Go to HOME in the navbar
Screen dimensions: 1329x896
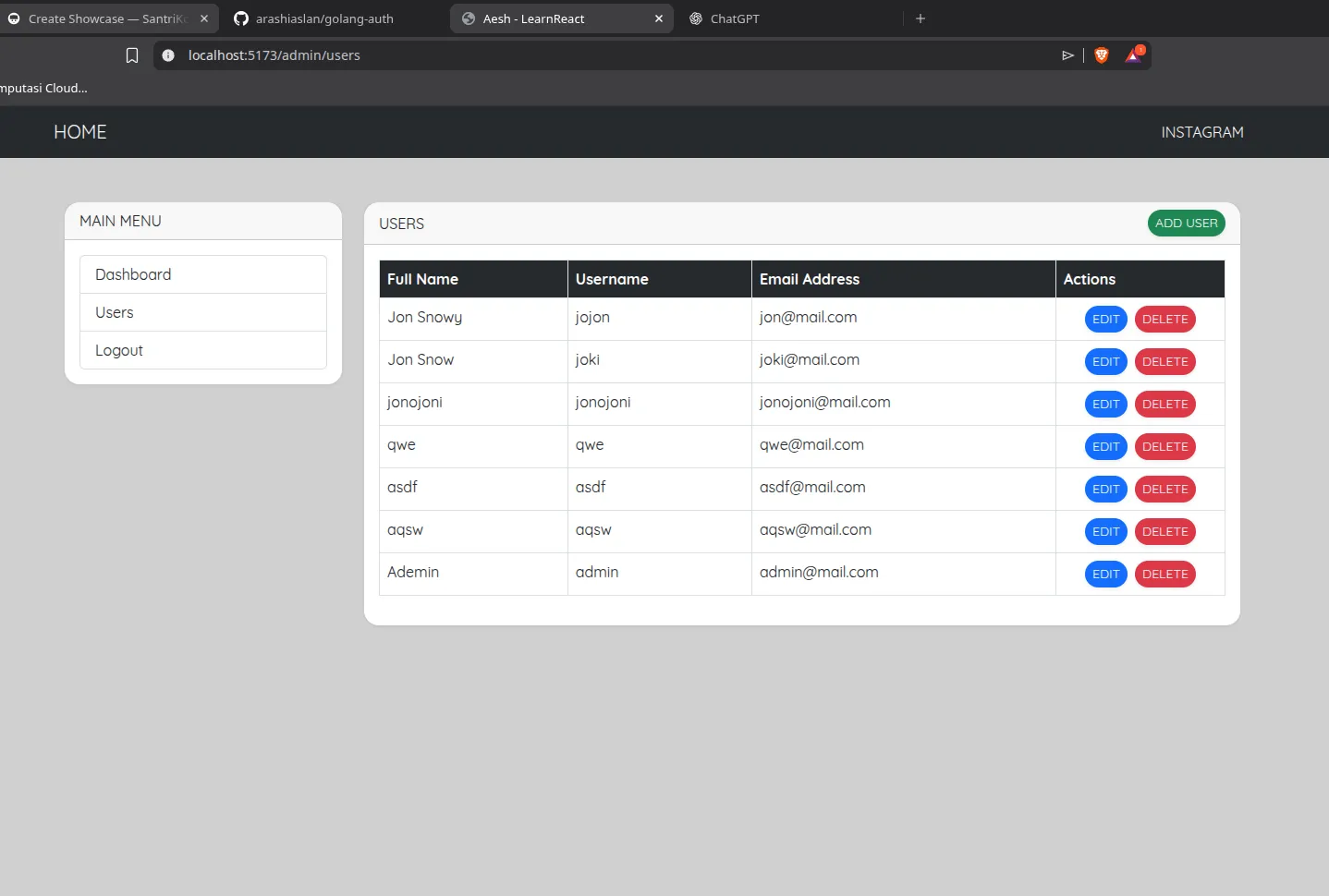(x=80, y=132)
